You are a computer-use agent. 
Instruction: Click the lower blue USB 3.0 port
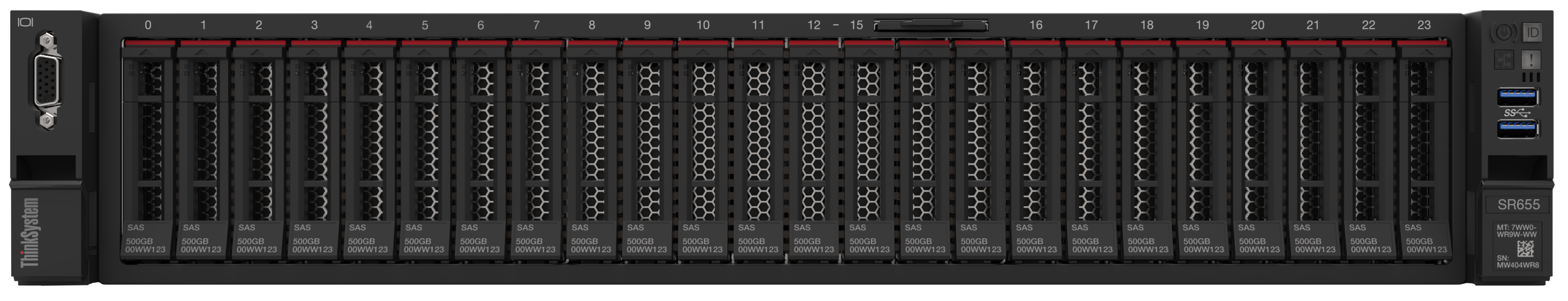(x=1517, y=129)
